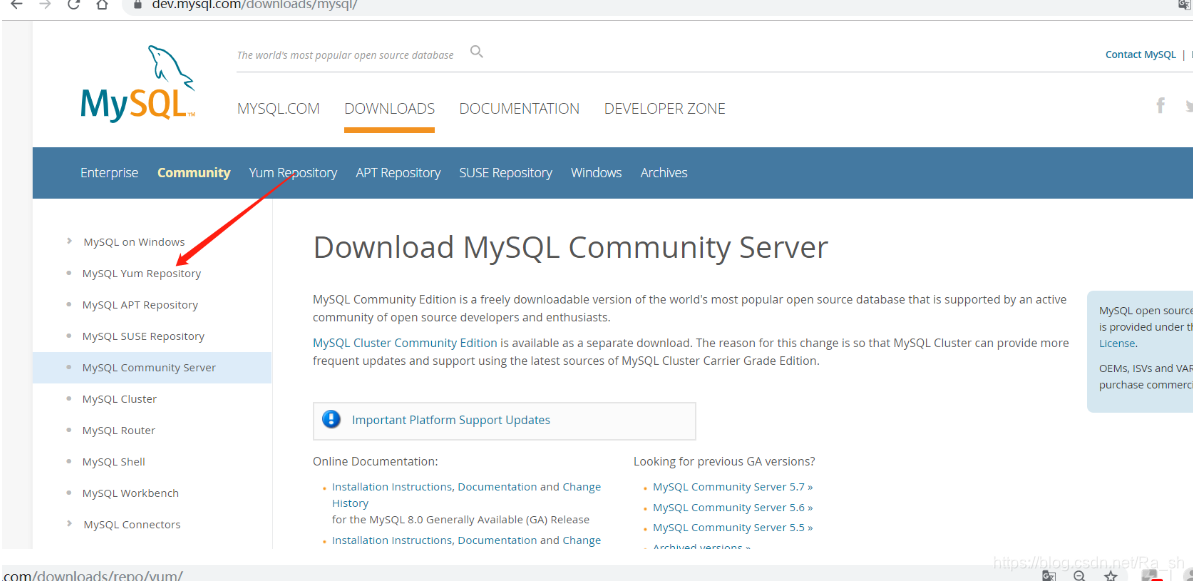
Task: Open the DOCUMENTATION tab
Action: [519, 109]
